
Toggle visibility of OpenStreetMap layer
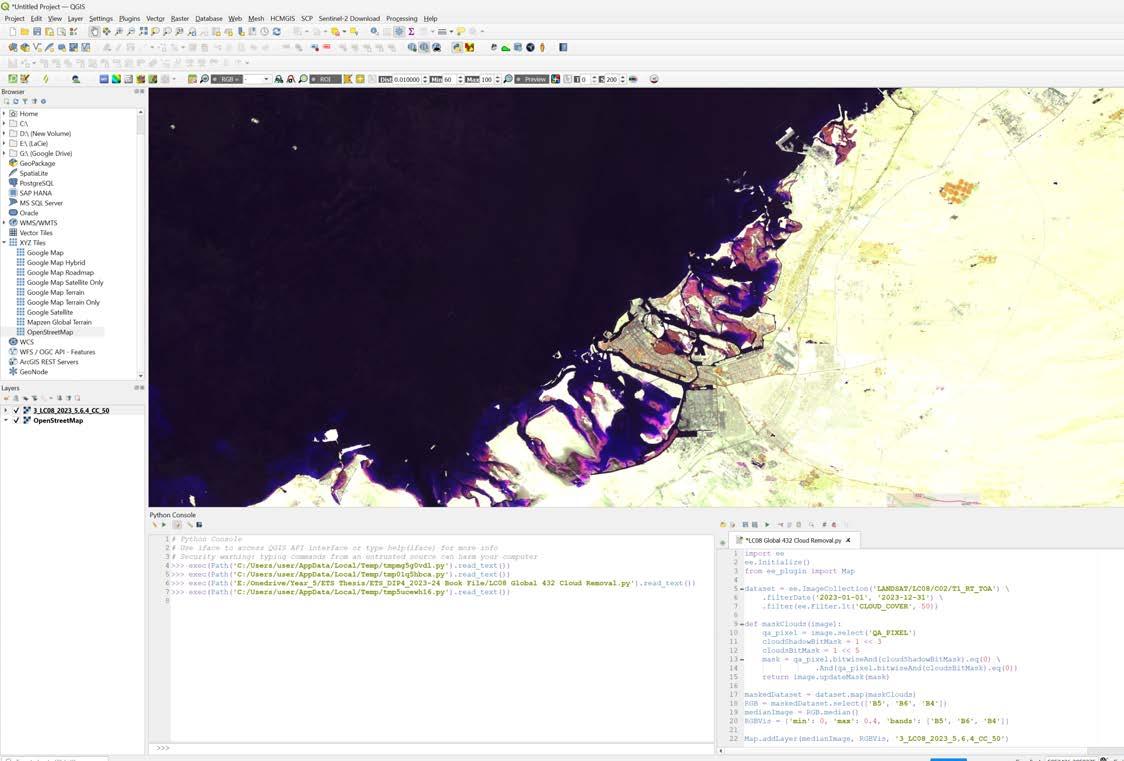[16, 421]
